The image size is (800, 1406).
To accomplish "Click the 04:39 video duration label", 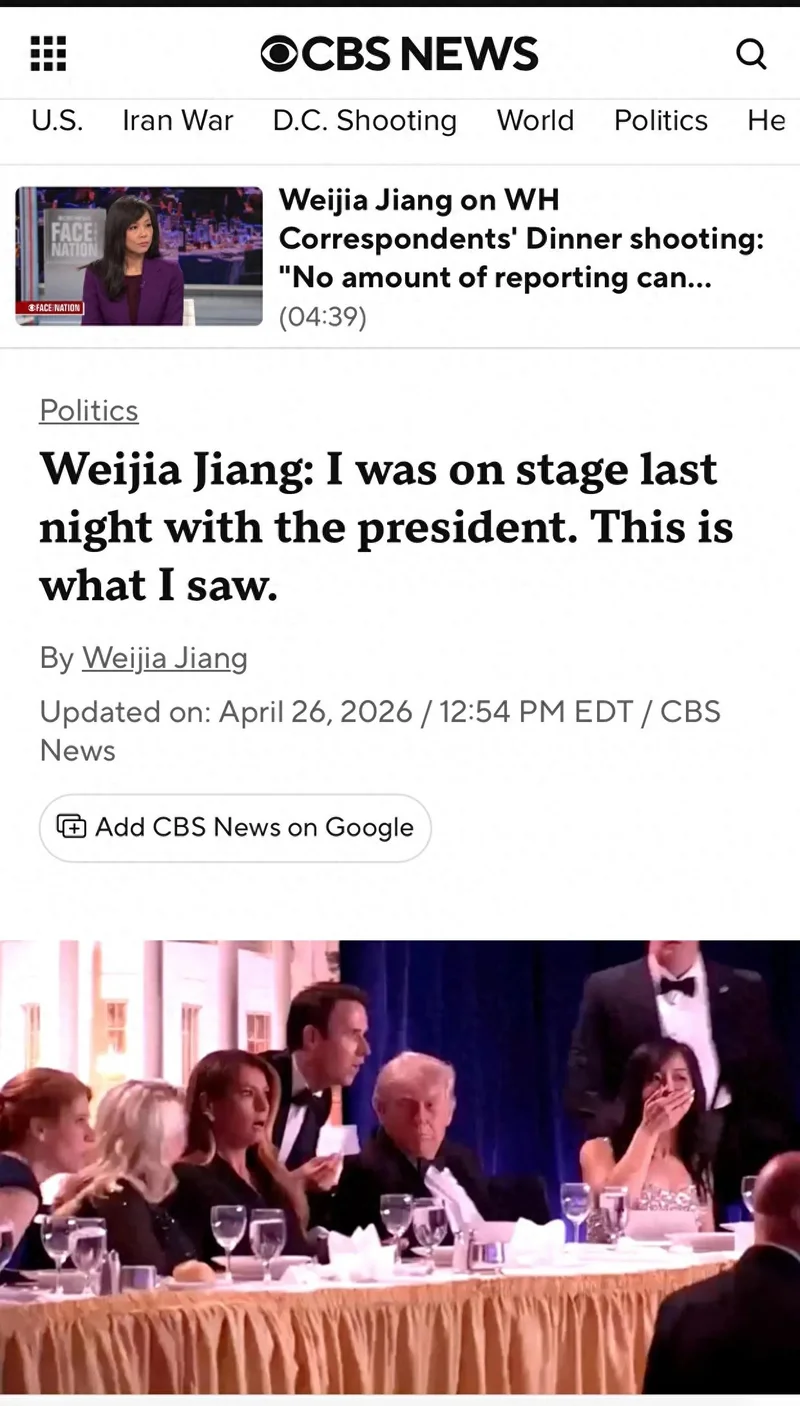I will click(322, 317).
